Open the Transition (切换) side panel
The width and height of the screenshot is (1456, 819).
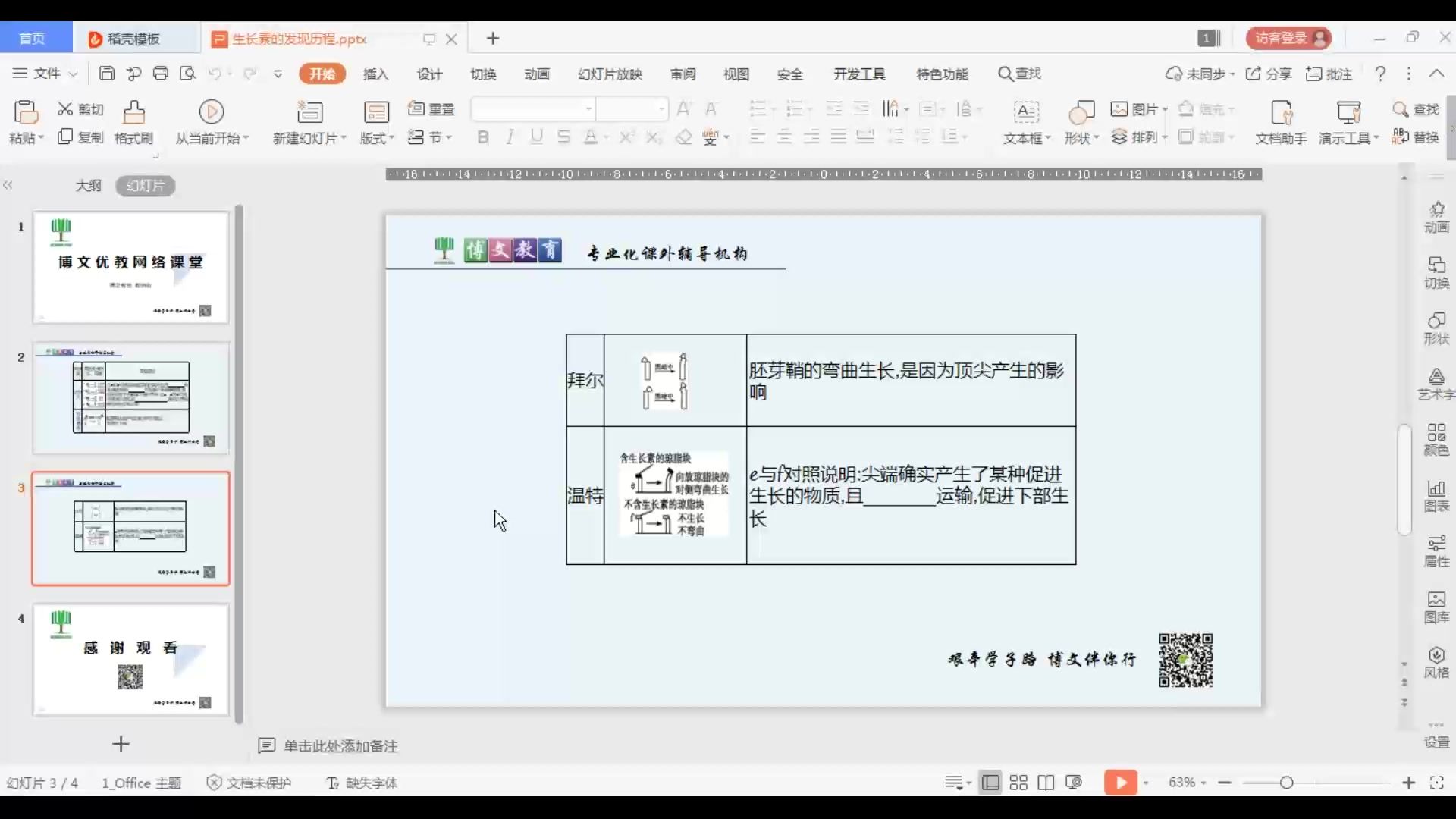click(1436, 273)
